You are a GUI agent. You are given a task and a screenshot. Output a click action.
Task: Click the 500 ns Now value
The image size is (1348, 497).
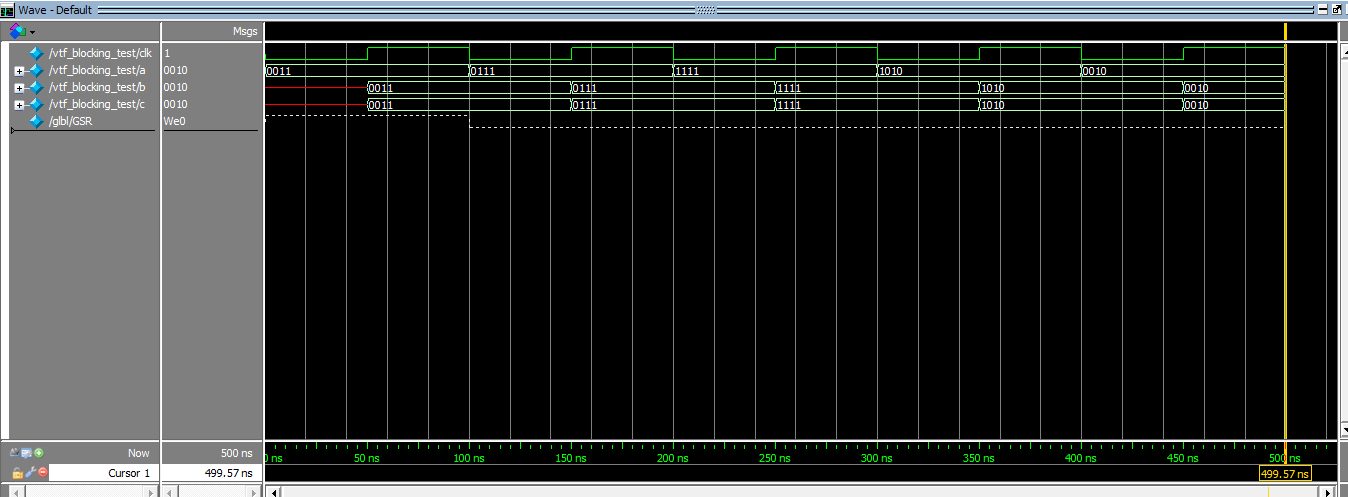236,453
